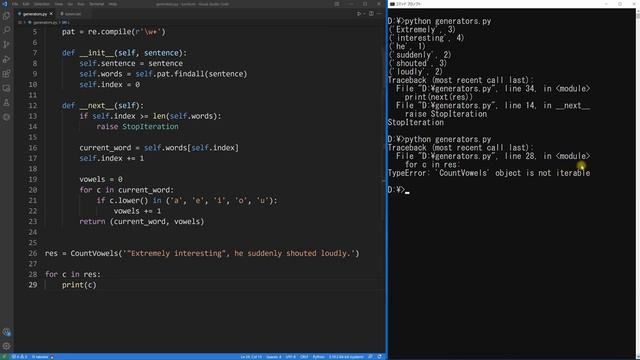Image resolution: width=640 pixels, height=360 pixels.
Task: Click the remote window indicator in status bar
Action: point(4,357)
